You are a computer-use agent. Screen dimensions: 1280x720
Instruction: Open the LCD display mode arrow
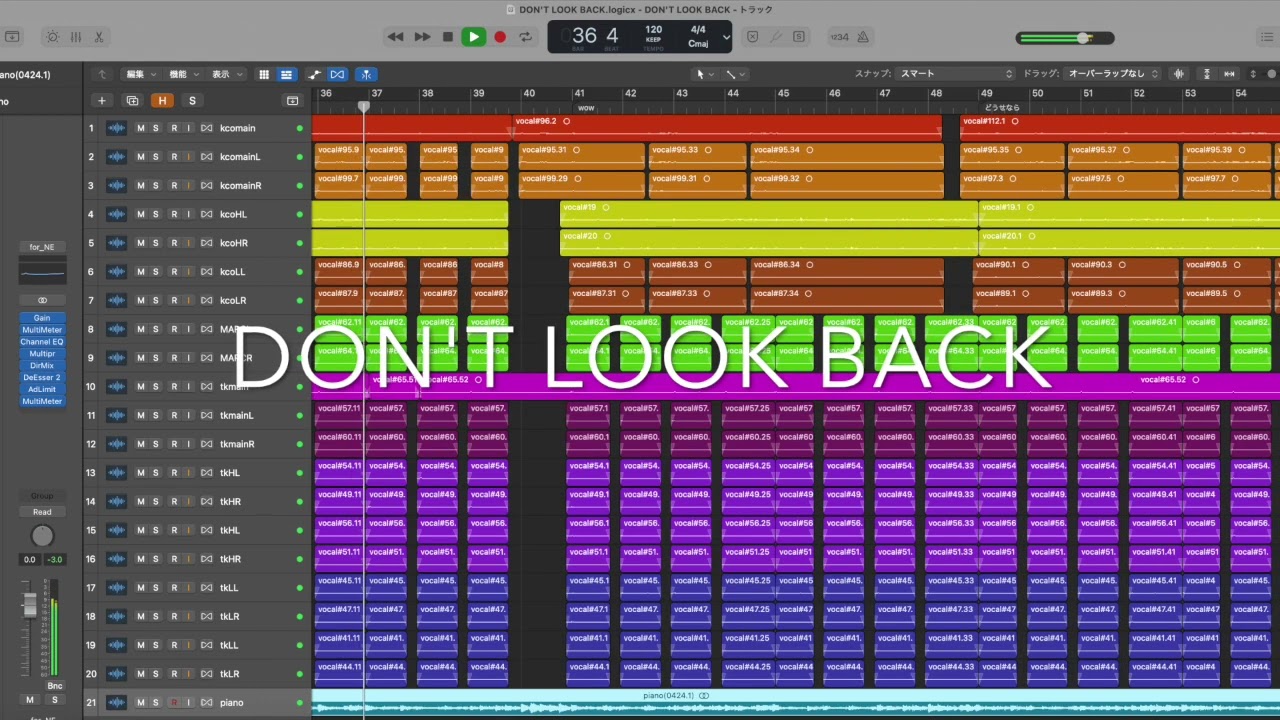tap(726, 37)
